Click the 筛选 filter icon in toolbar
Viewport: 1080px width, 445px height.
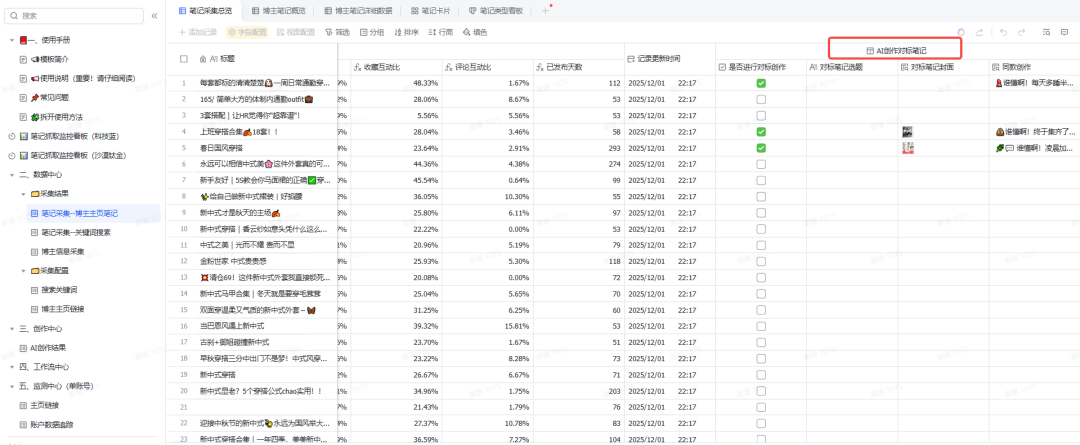[x=336, y=32]
